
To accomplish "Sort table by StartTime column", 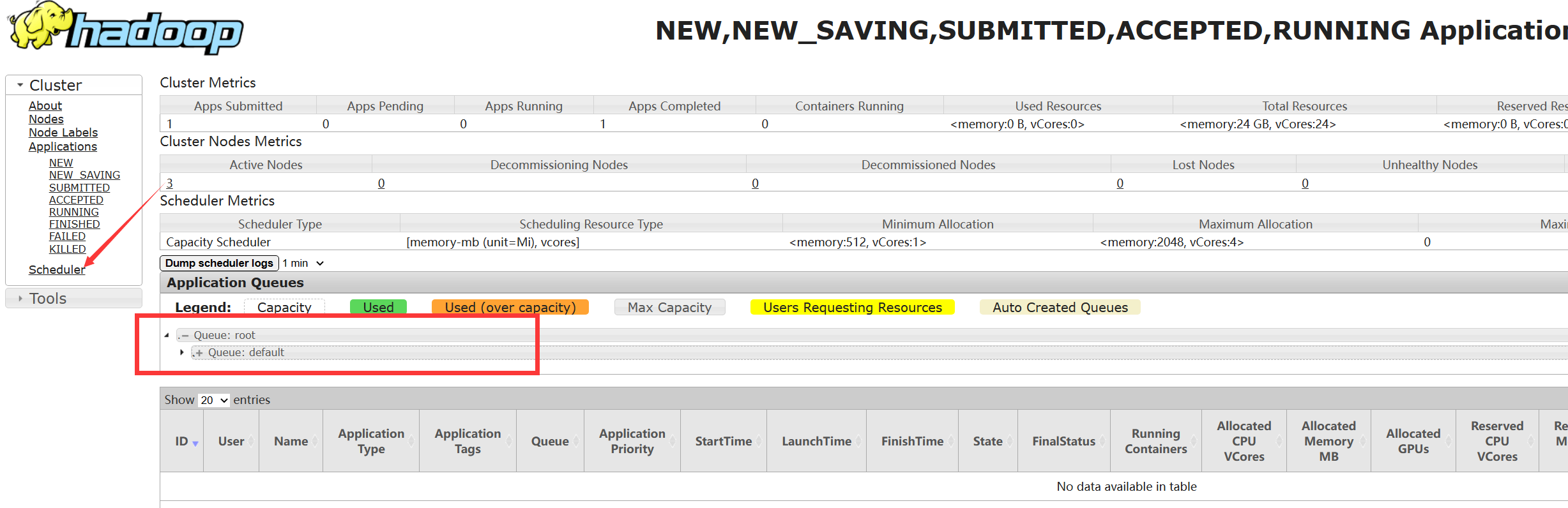I will (724, 441).
